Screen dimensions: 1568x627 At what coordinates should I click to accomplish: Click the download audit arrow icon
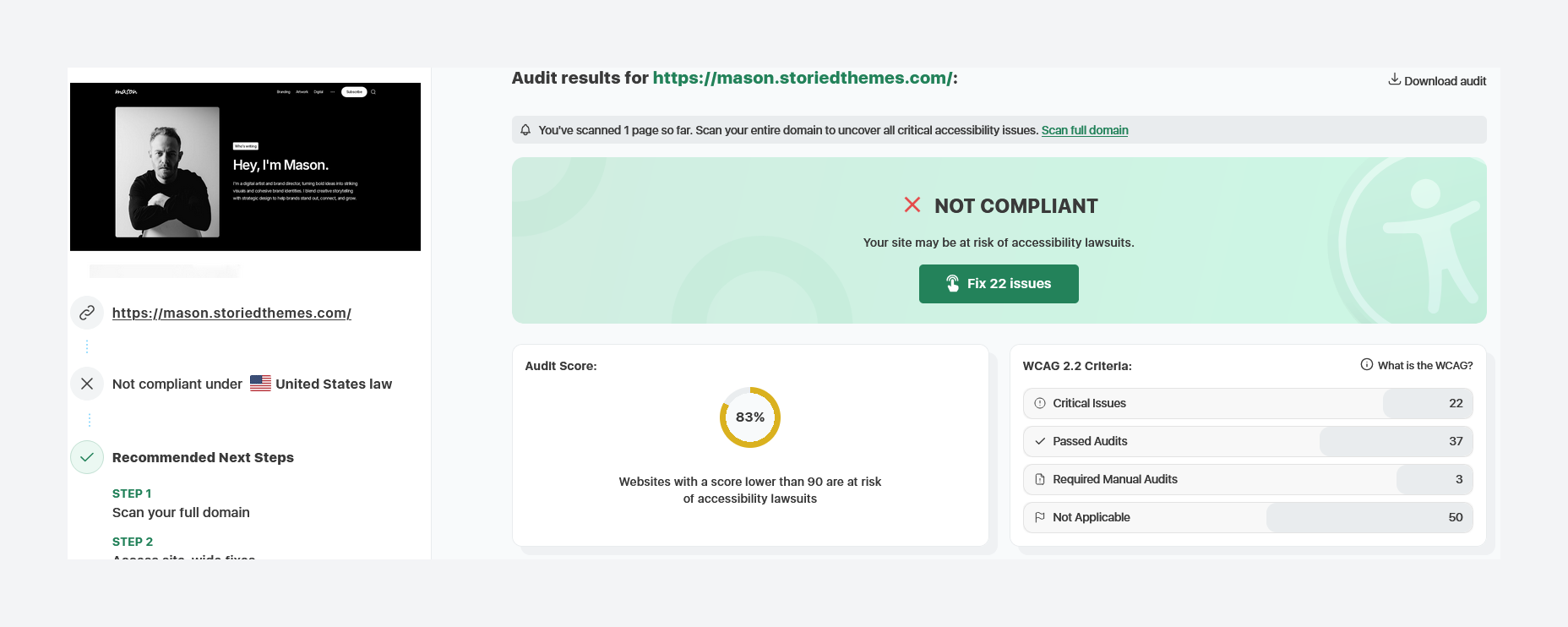1394,79
